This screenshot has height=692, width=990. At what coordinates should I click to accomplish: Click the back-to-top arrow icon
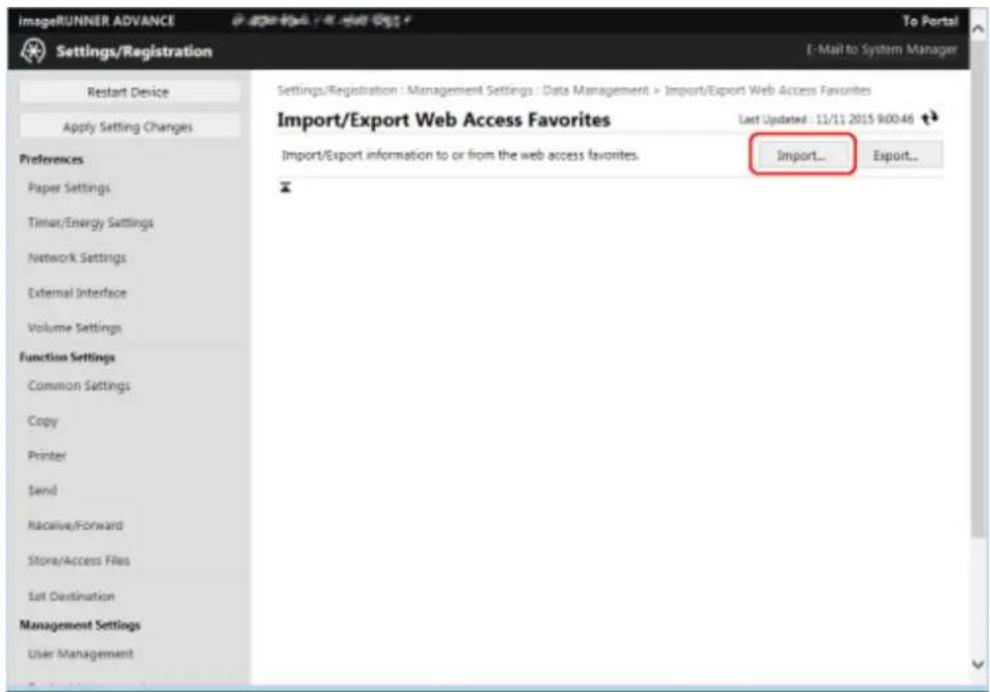tap(285, 187)
